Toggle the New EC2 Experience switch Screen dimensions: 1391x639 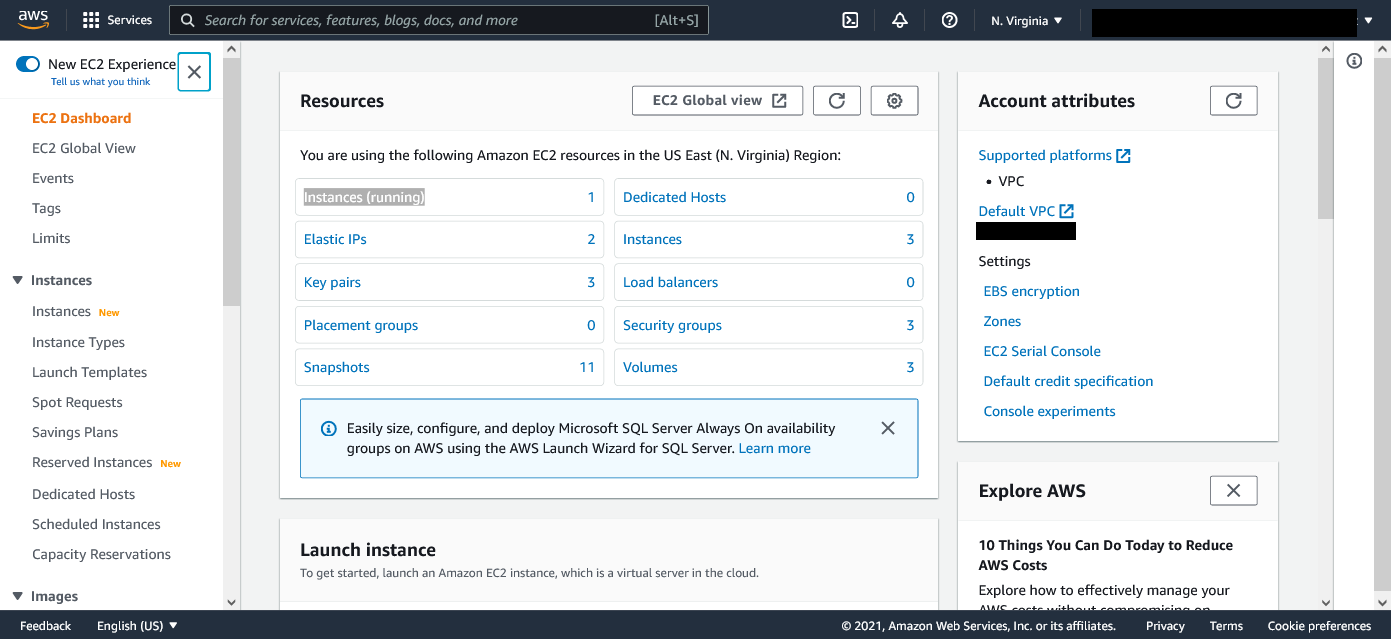pyautogui.click(x=28, y=64)
